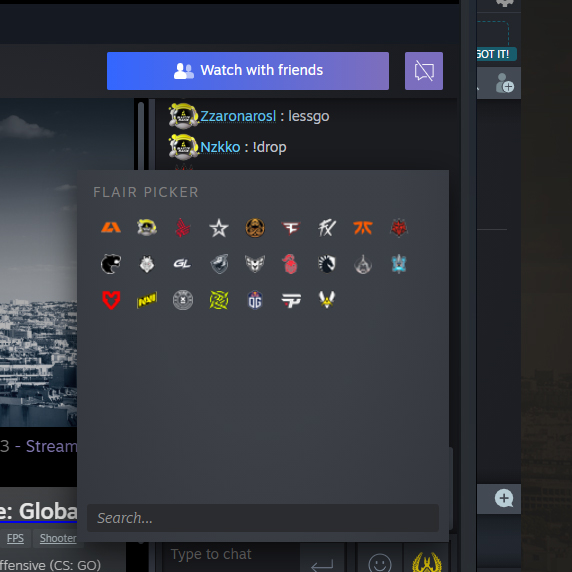This screenshot has width=572, height=572.
Task: Open Zzaronarosl's chat profile
Action: pyautogui.click(x=238, y=116)
